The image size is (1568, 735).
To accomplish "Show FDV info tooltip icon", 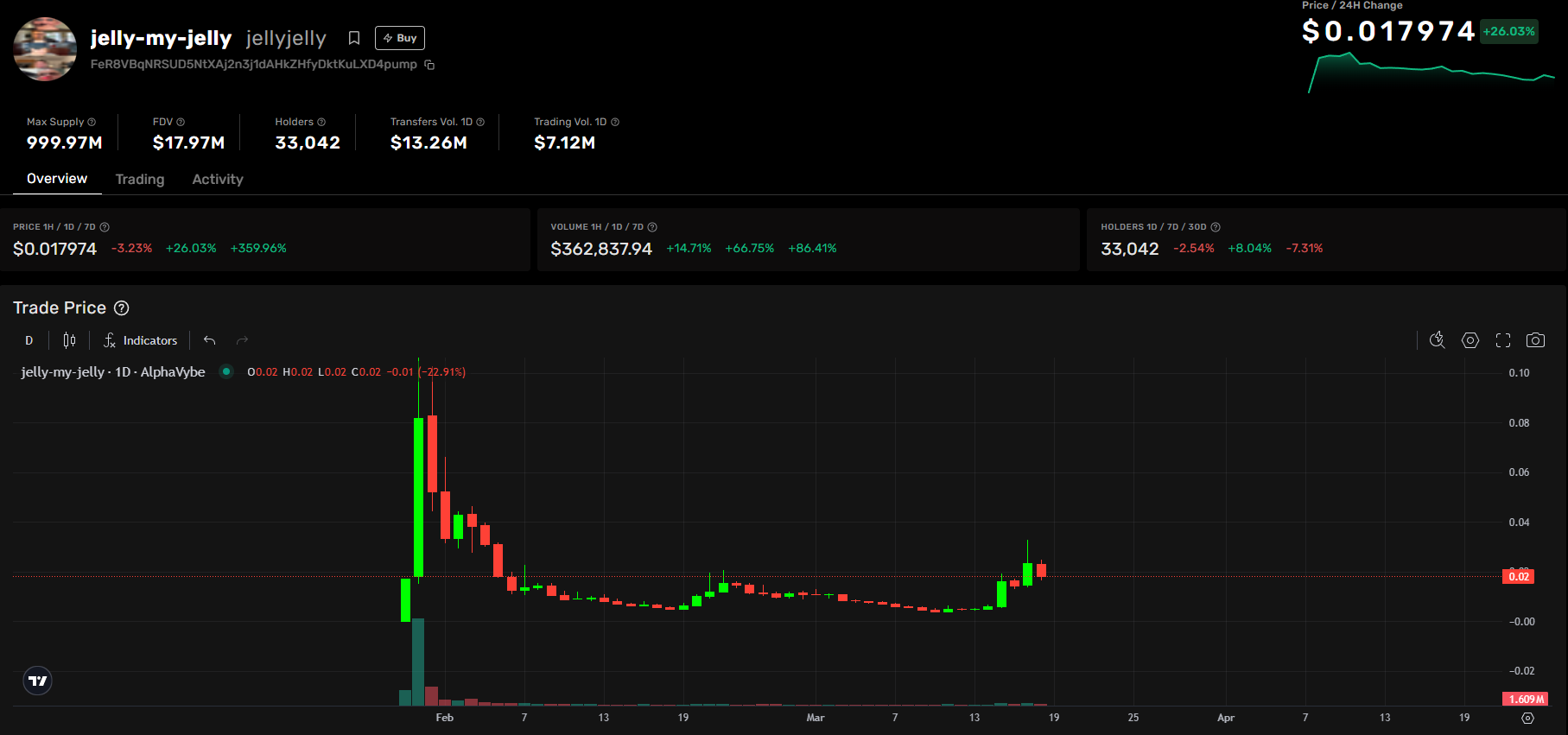I will coord(181,122).
